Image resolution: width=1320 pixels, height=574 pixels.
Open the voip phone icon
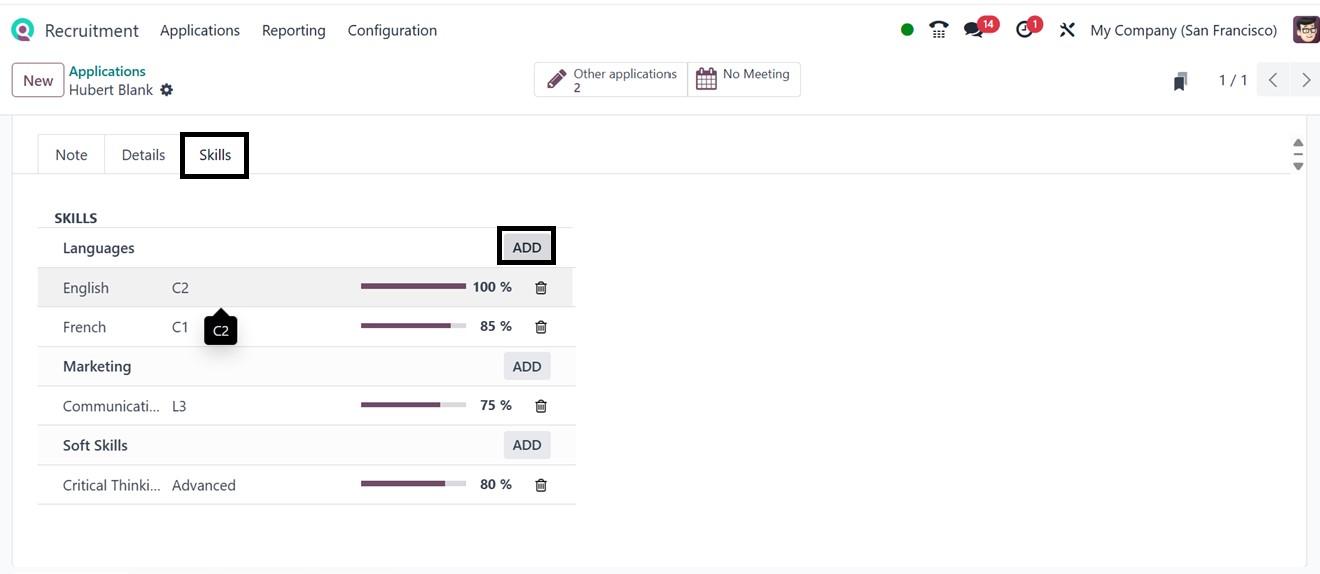[x=938, y=30]
